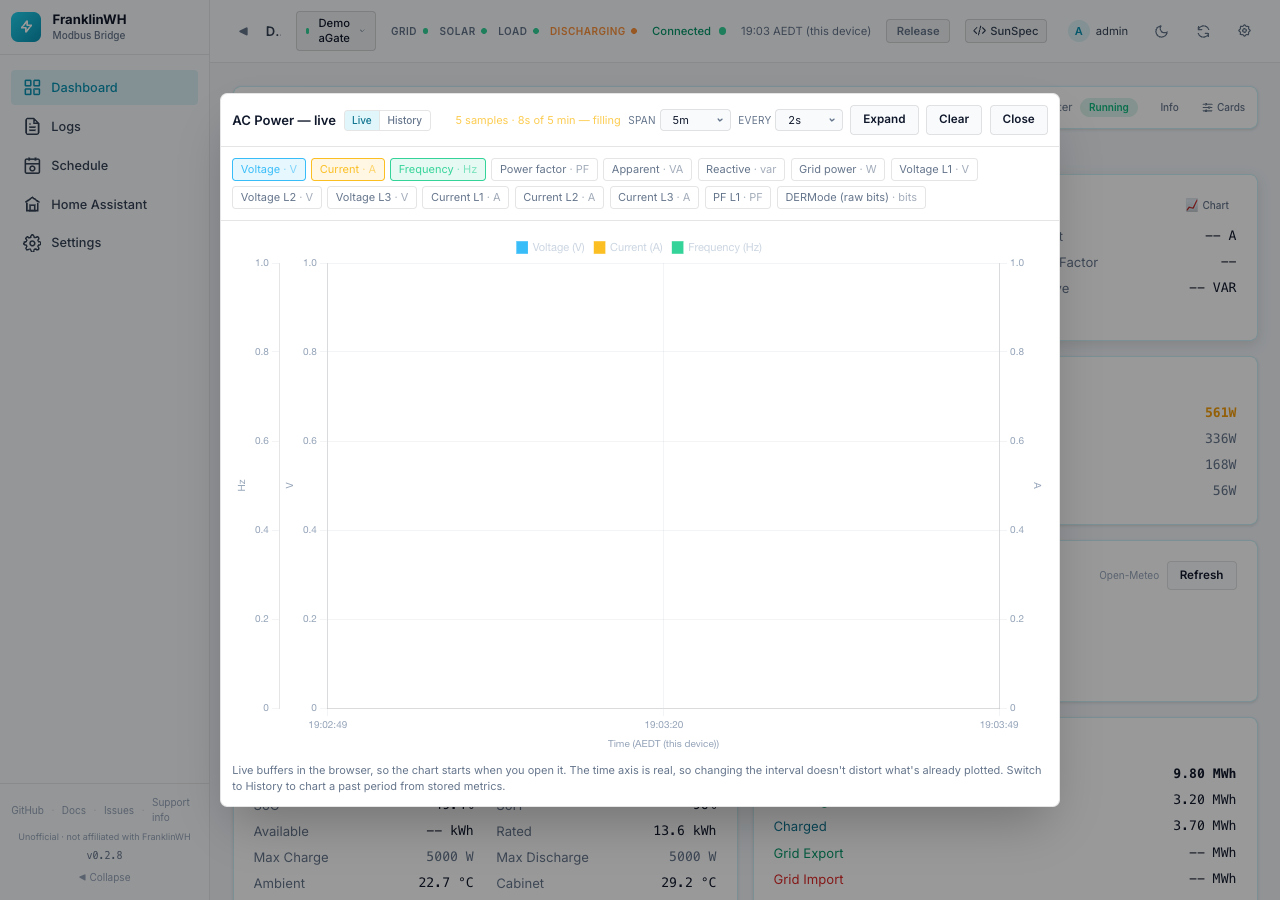
Task: Click the Release button
Action: [918, 31]
